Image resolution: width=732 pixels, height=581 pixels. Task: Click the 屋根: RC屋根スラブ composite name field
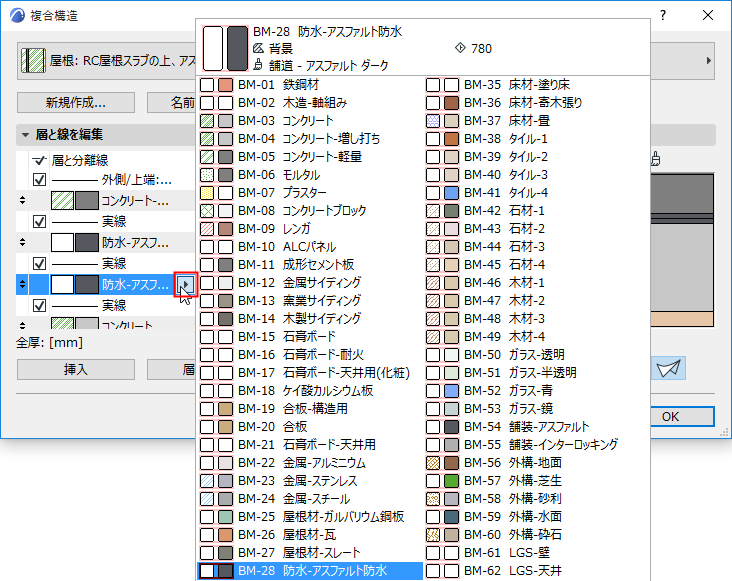106,61
